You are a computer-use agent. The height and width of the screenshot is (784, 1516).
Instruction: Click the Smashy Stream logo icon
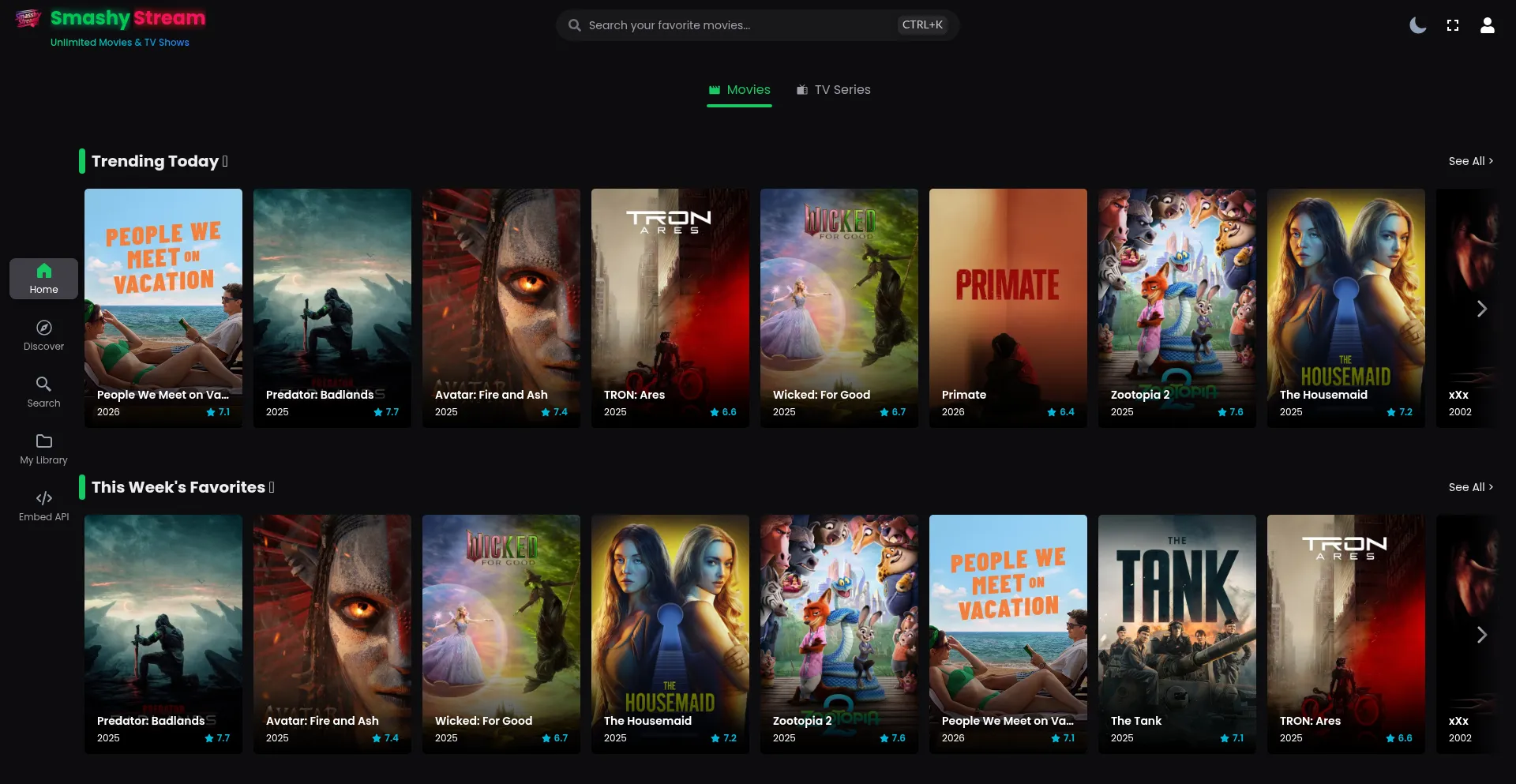pos(28,18)
